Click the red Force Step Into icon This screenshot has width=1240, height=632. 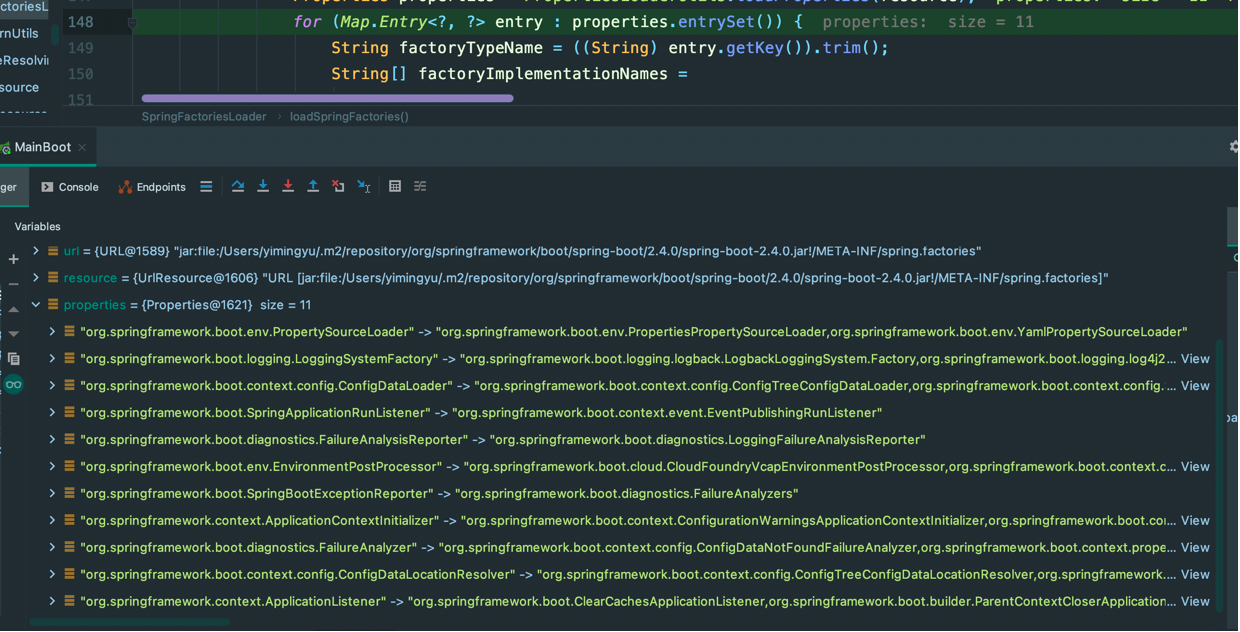[288, 187]
